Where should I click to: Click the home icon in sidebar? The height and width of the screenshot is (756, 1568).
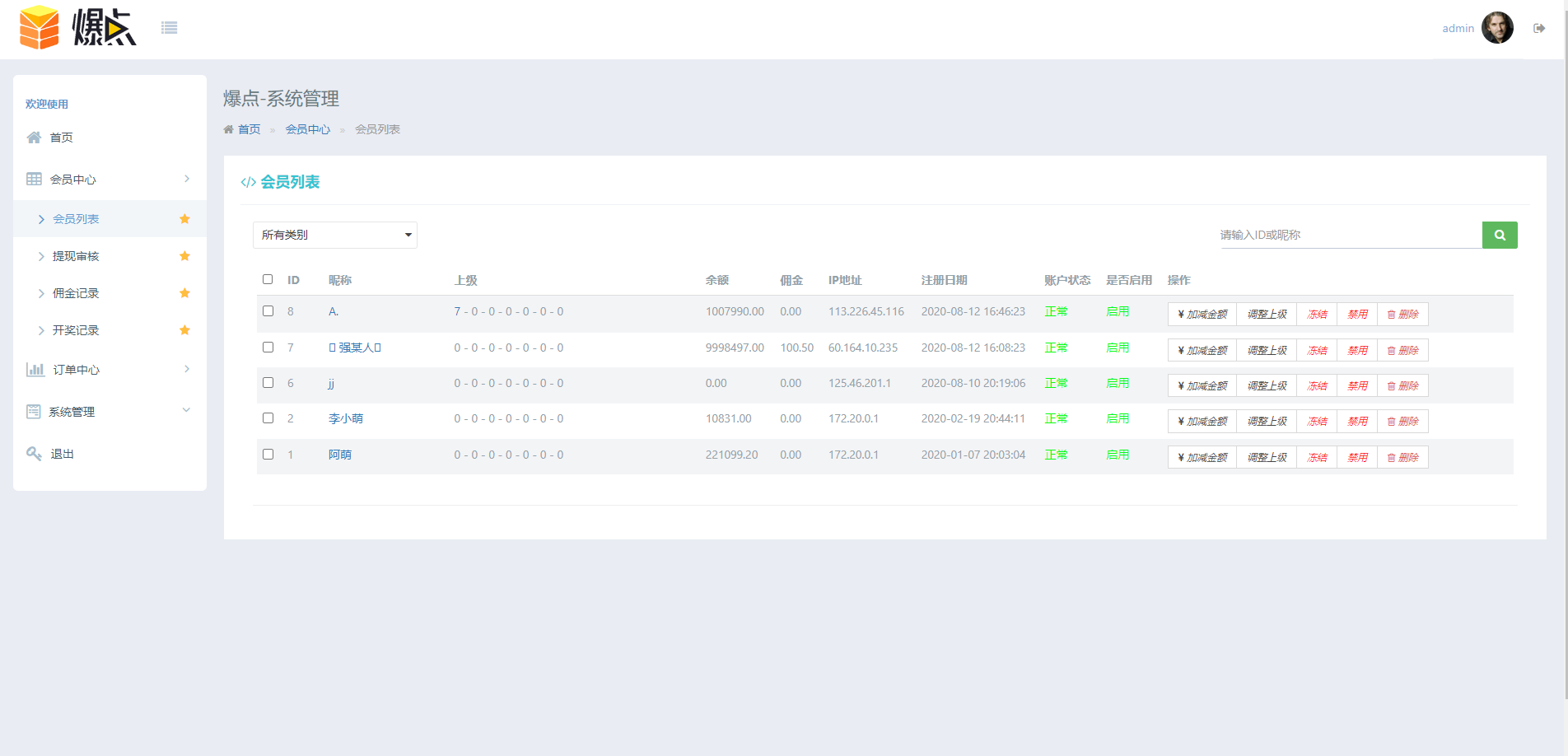[x=34, y=138]
